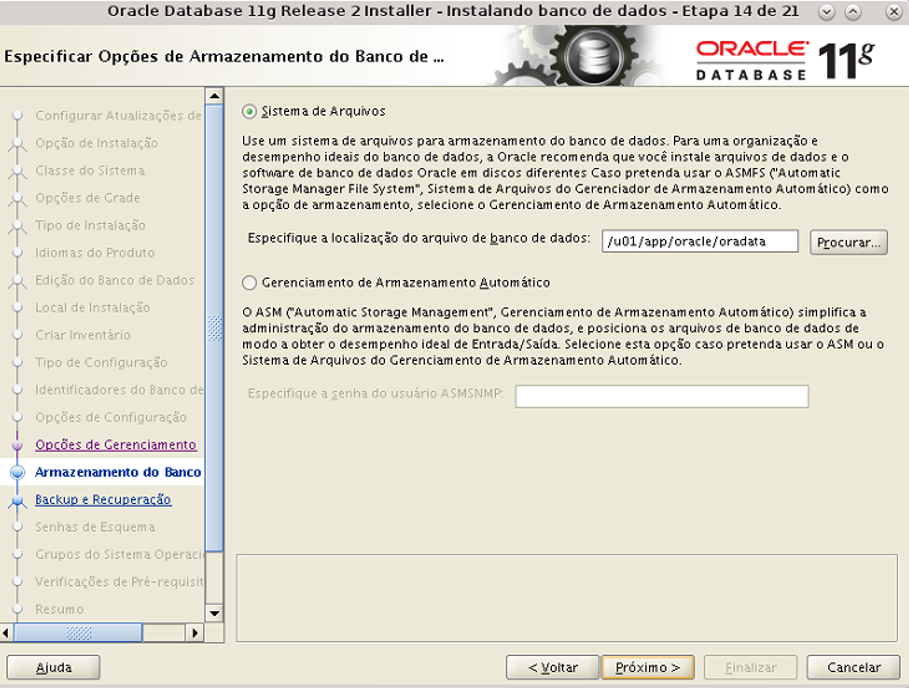Open the Ajuda help button
Screen dimensions: 909x688
53,668
